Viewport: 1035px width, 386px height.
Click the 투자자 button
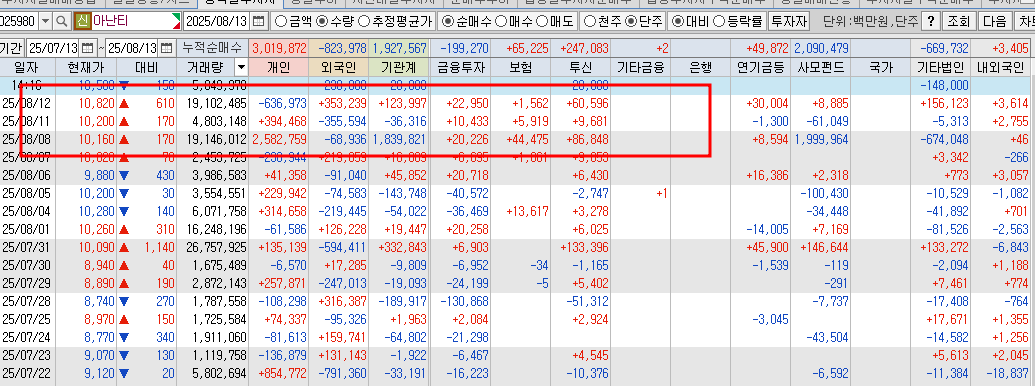pyautogui.click(x=789, y=21)
